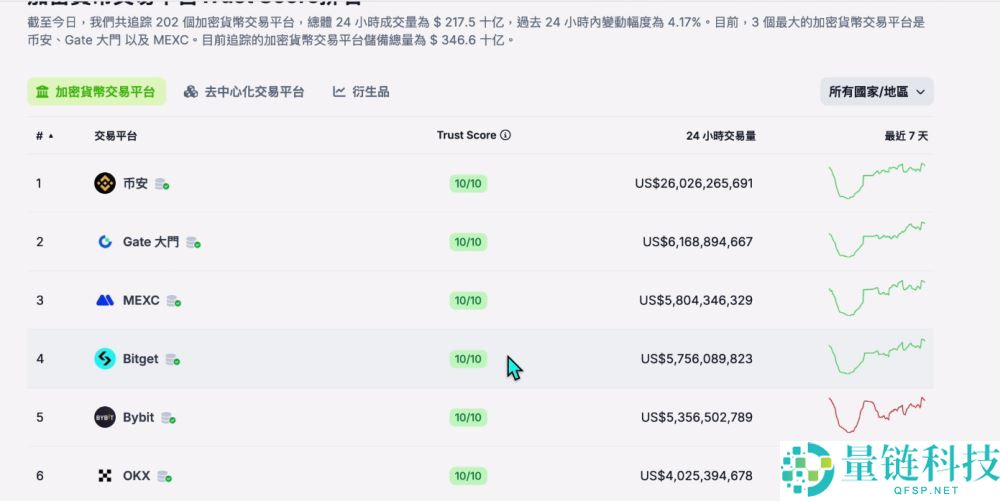Click the 10/10 trust score badge for Bybit

pos(468,417)
